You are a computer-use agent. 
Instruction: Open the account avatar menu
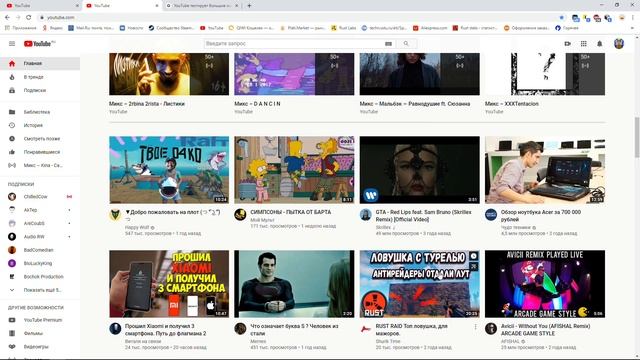point(619,44)
